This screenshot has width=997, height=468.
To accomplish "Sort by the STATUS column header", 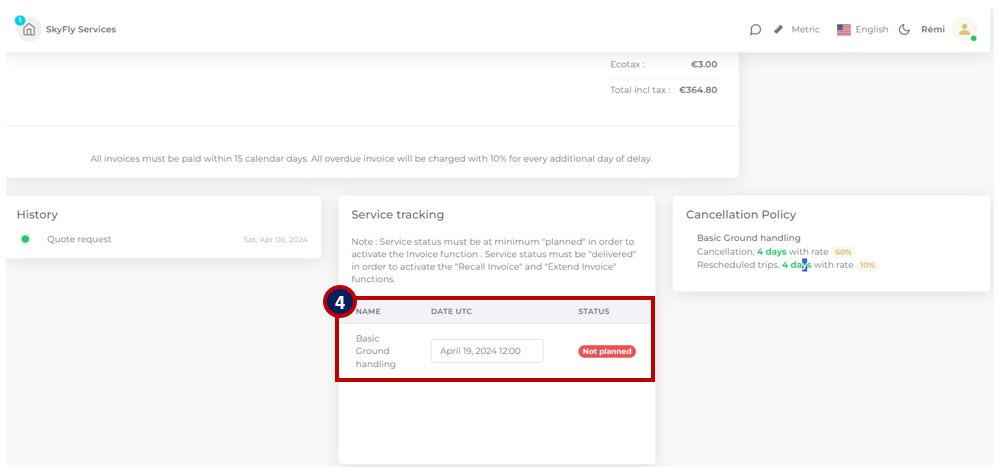I will point(594,312).
